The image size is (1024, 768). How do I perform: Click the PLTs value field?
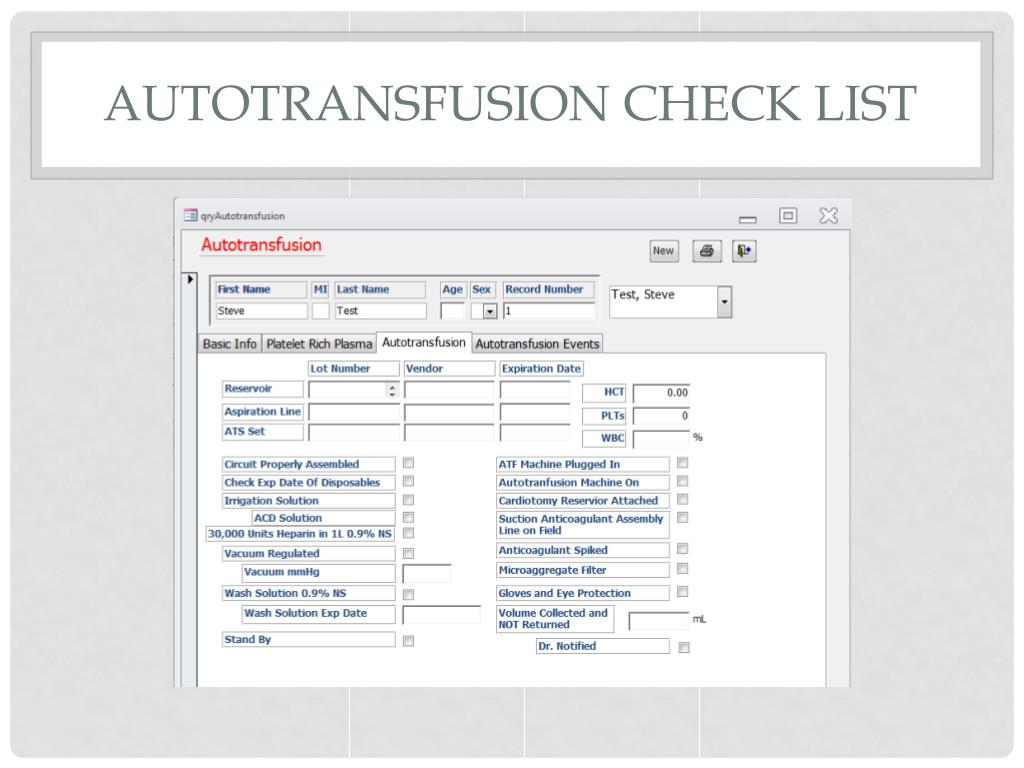[x=662, y=416]
